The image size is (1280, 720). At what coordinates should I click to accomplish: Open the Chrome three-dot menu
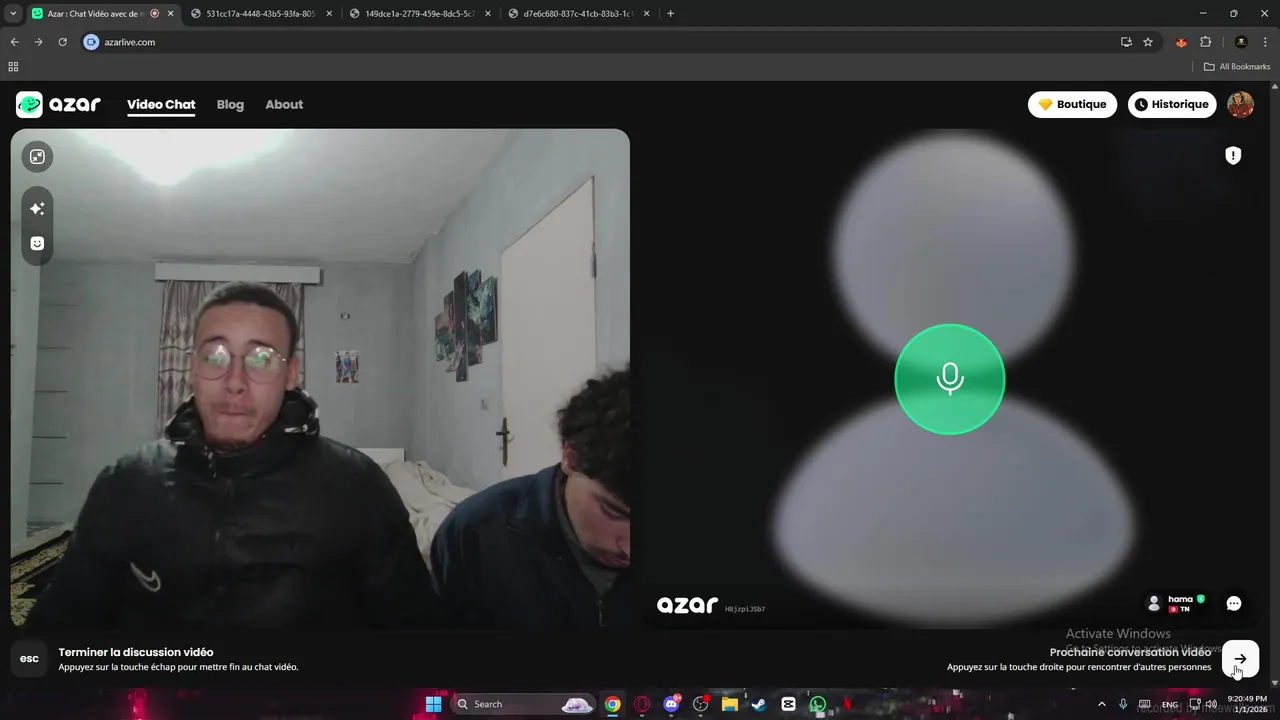1265,42
